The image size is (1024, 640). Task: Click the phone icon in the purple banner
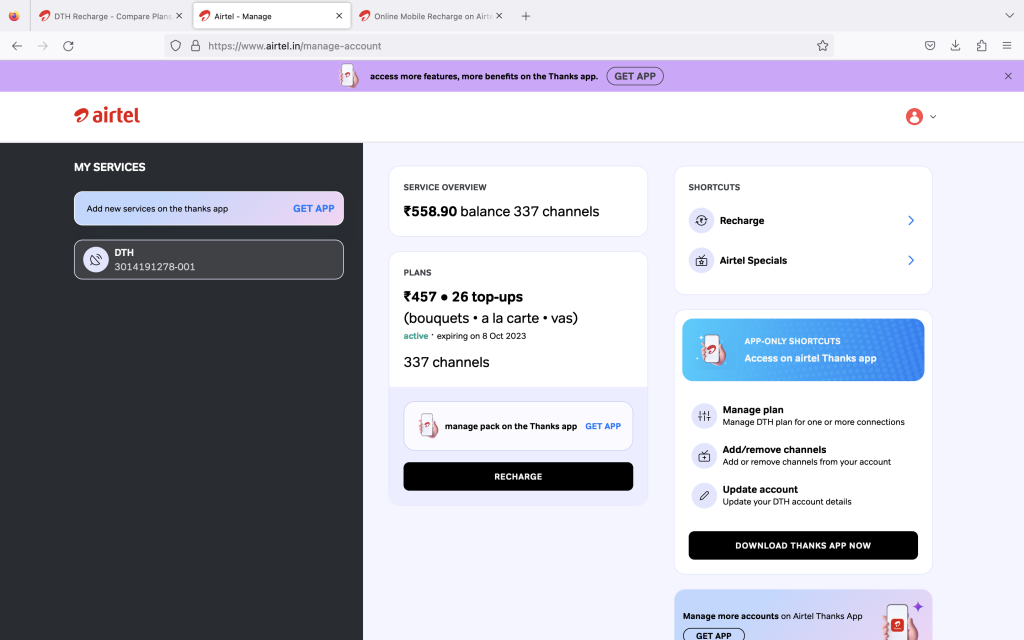pyautogui.click(x=348, y=76)
